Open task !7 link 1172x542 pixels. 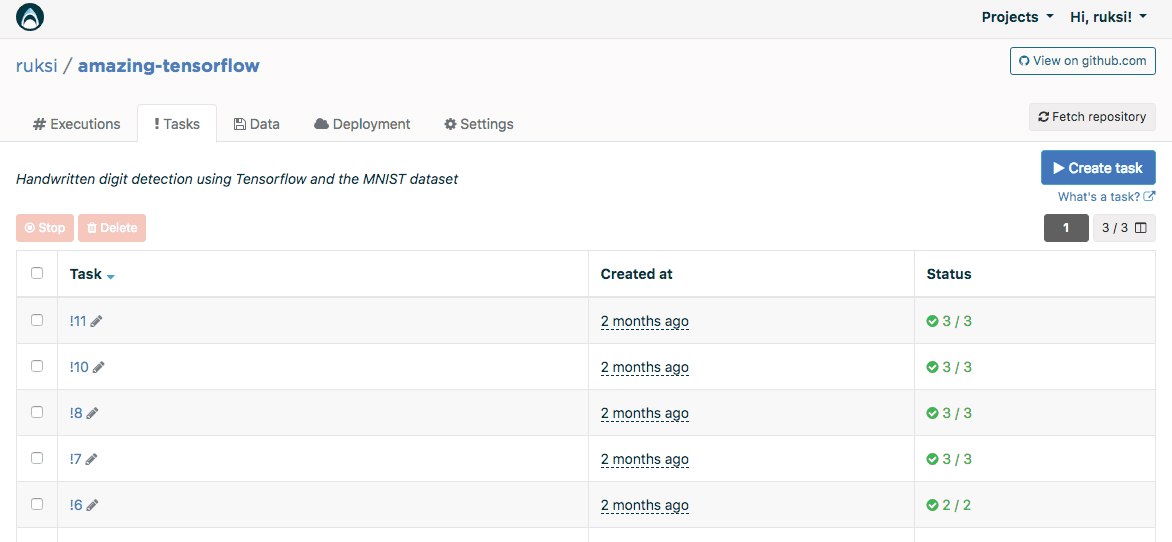(x=75, y=459)
